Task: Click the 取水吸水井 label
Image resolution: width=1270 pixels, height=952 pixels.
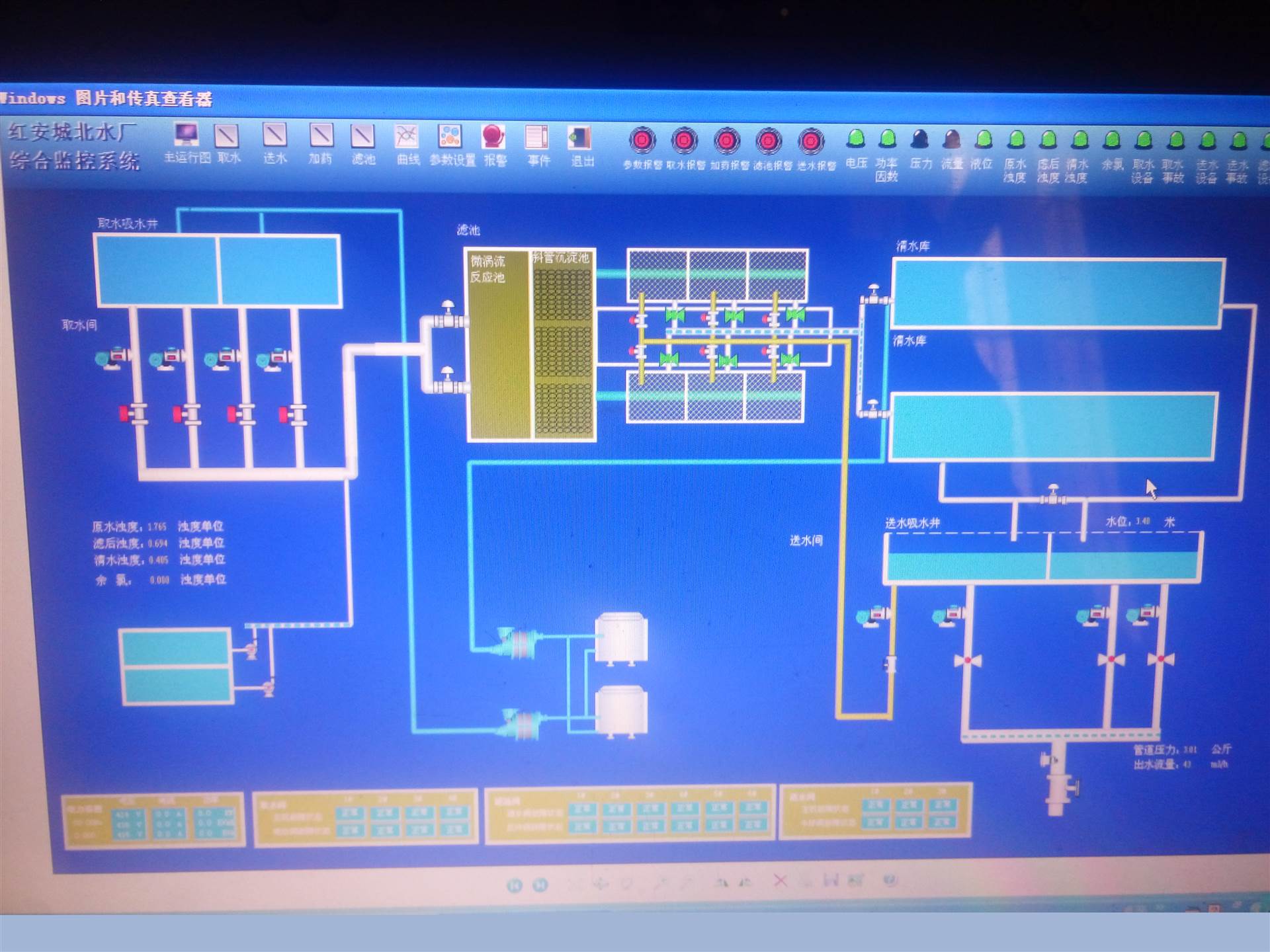Action: point(128,223)
